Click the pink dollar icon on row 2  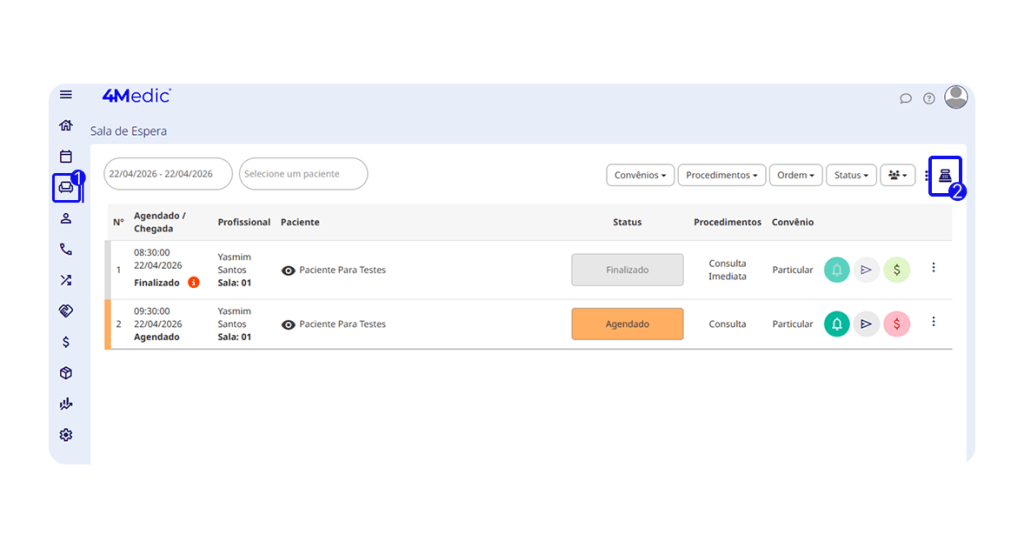[897, 324]
